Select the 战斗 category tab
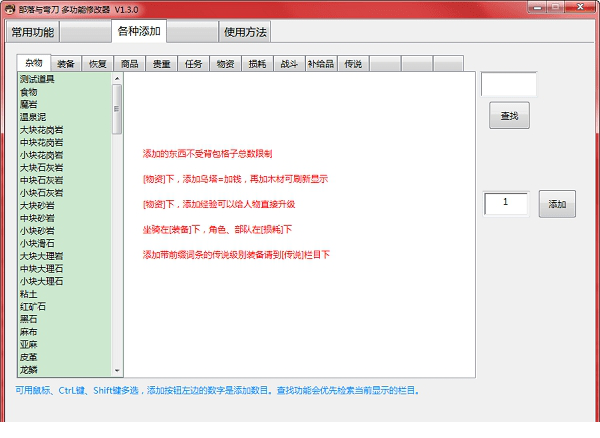 (x=289, y=64)
